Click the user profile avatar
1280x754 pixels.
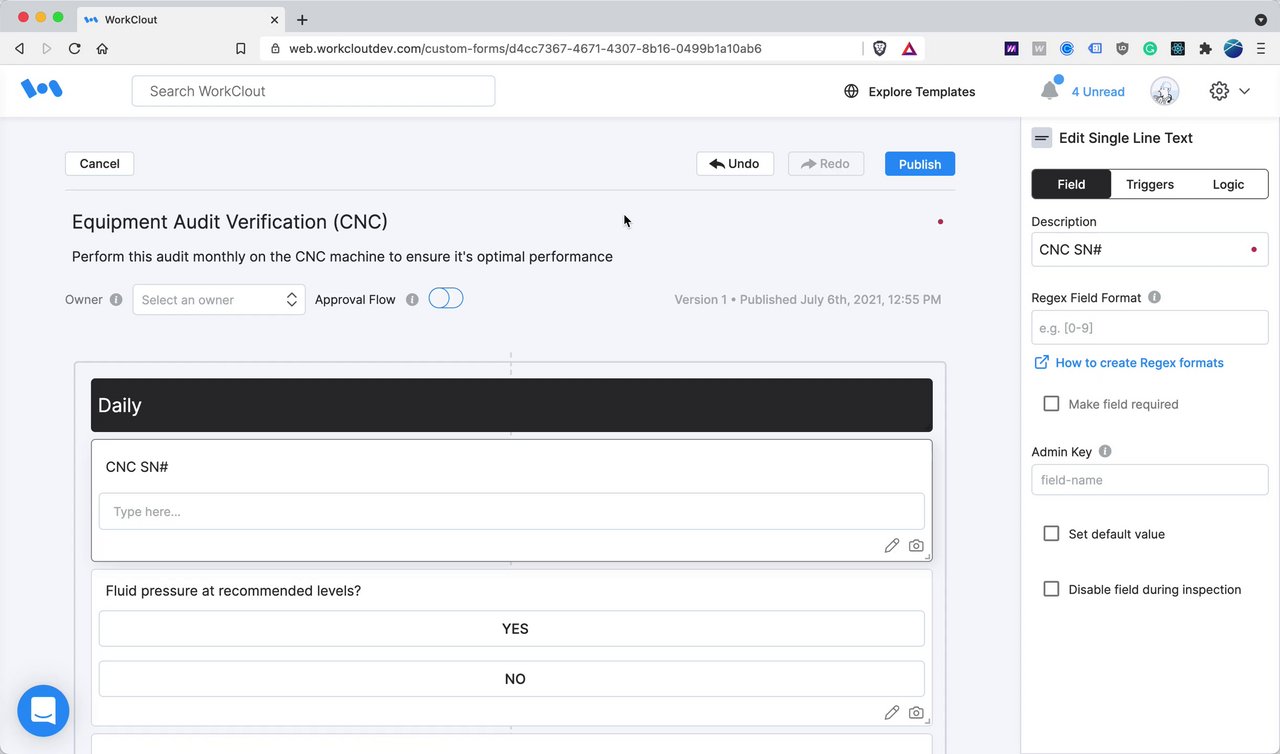click(1164, 91)
